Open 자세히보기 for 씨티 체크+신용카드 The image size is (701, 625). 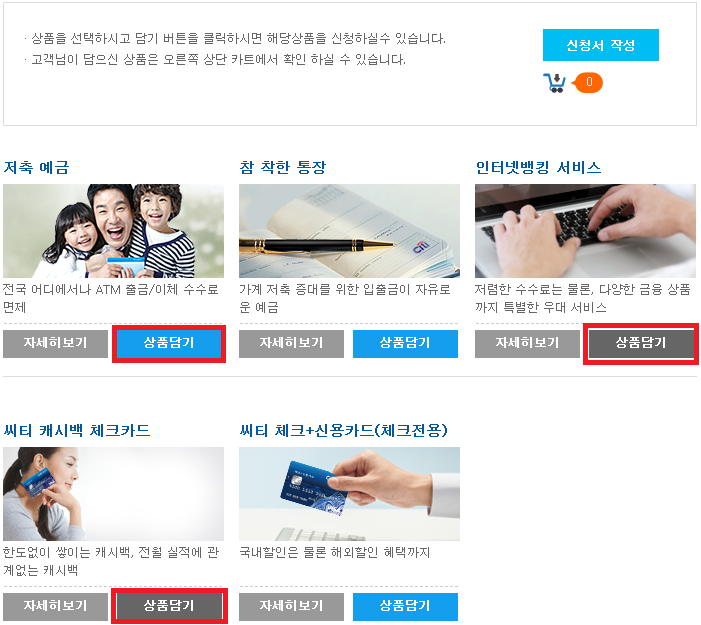click(x=291, y=606)
